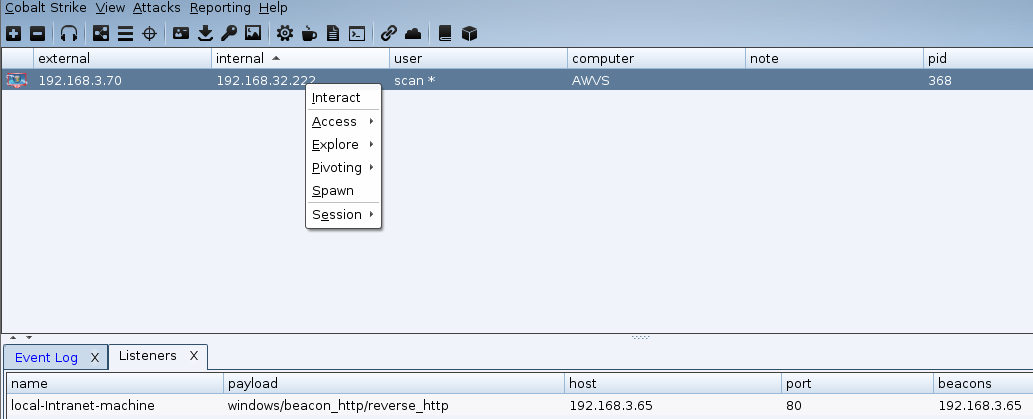This screenshot has width=1033, height=419.
Task: Sort sessions by the internal column header
Action: (x=300, y=58)
